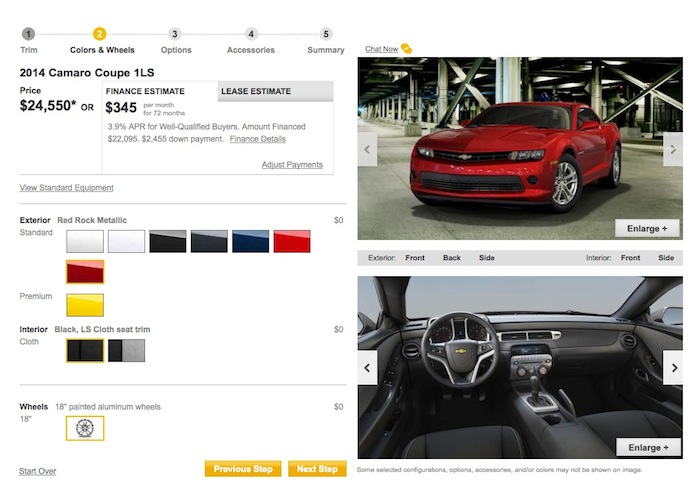Show the Exterior Back view
This screenshot has height=491, width=700.
(451, 258)
